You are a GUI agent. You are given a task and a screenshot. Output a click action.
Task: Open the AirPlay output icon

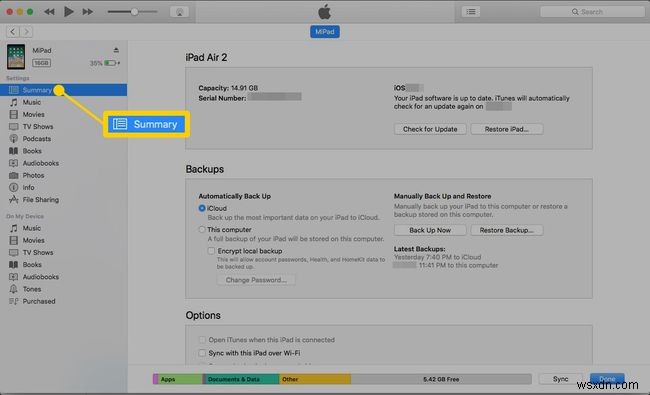[179, 12]
